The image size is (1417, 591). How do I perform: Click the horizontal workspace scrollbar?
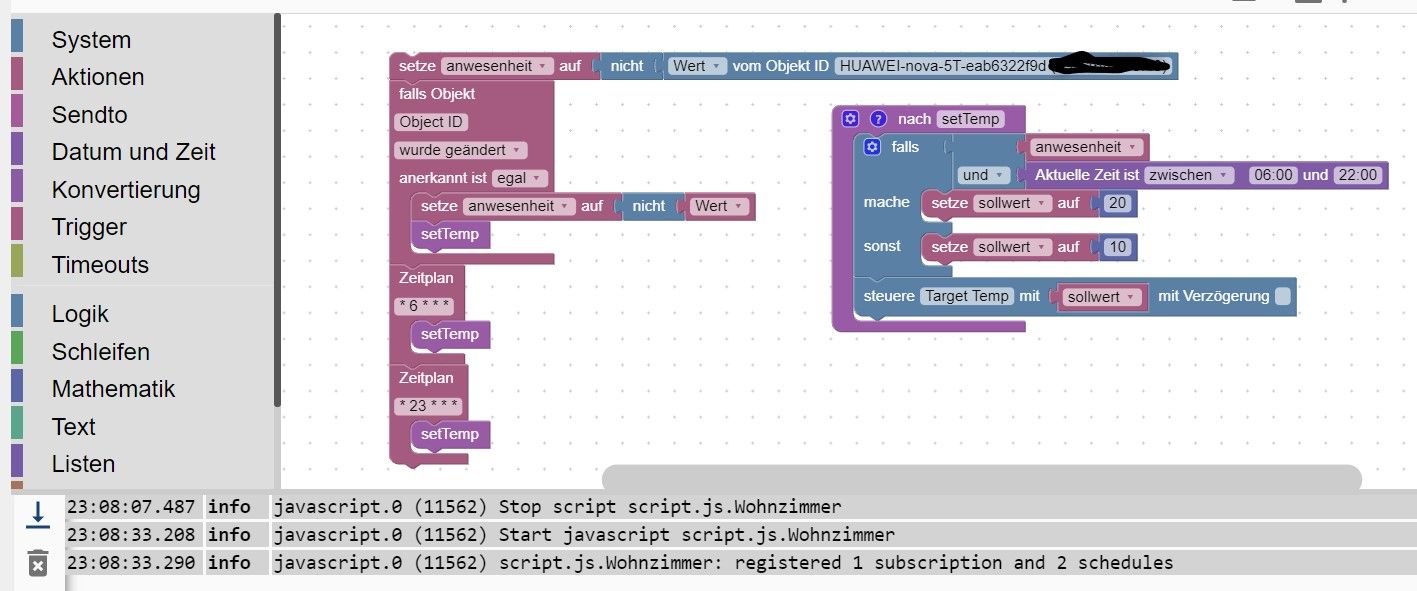(982, 478)
